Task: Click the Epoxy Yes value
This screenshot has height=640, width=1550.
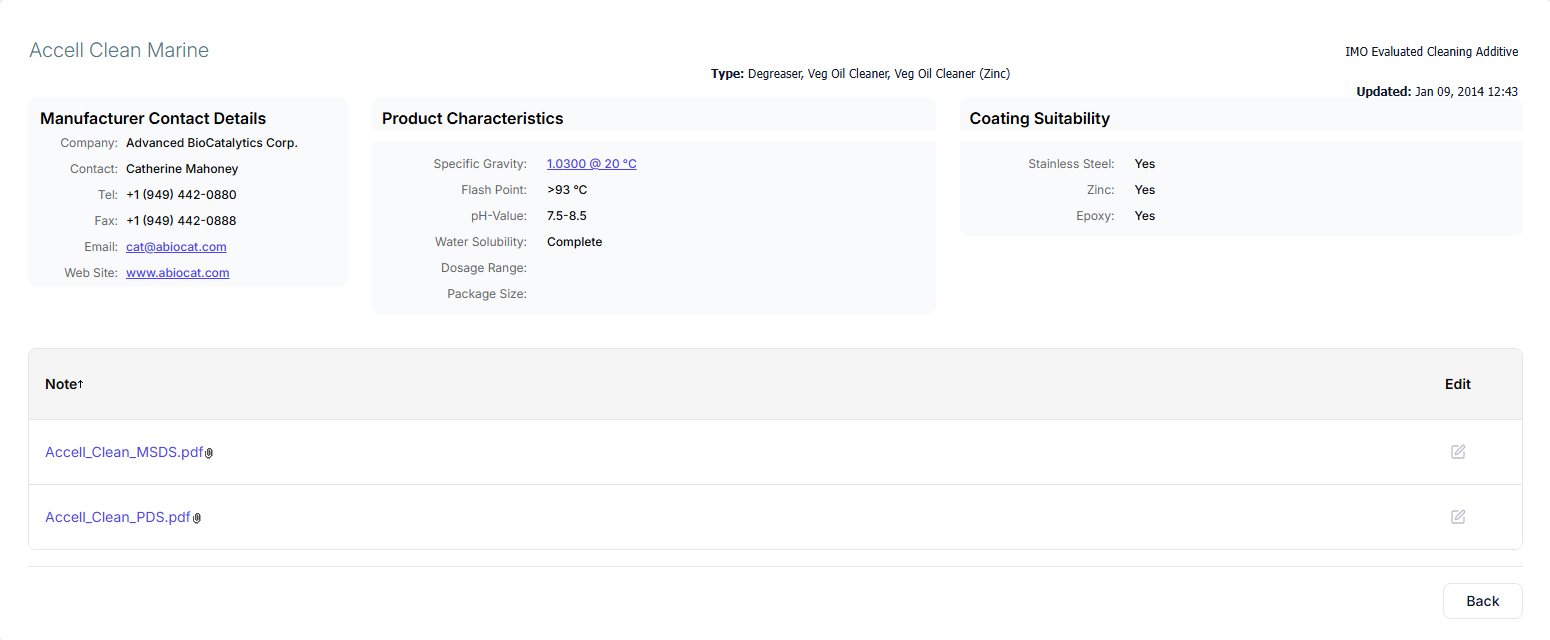Action: 1145,216
